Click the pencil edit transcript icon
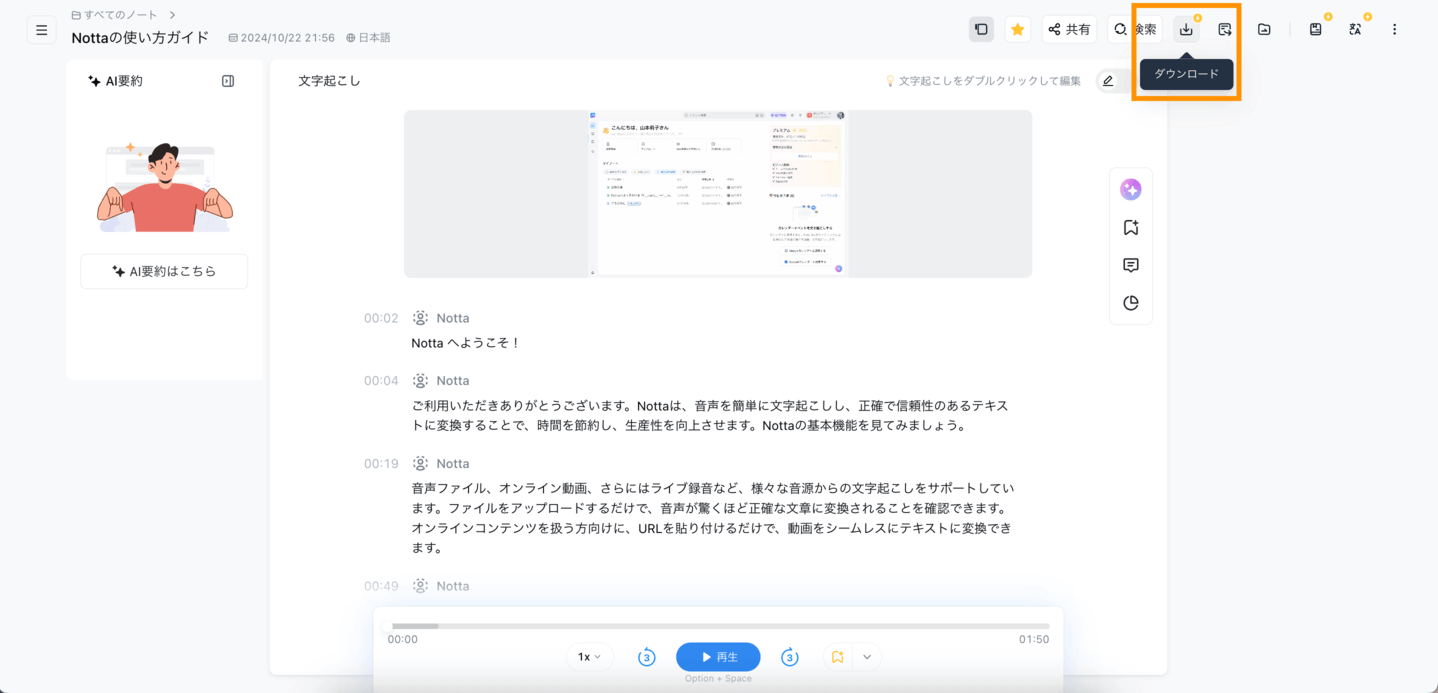 click(1108, 81)
